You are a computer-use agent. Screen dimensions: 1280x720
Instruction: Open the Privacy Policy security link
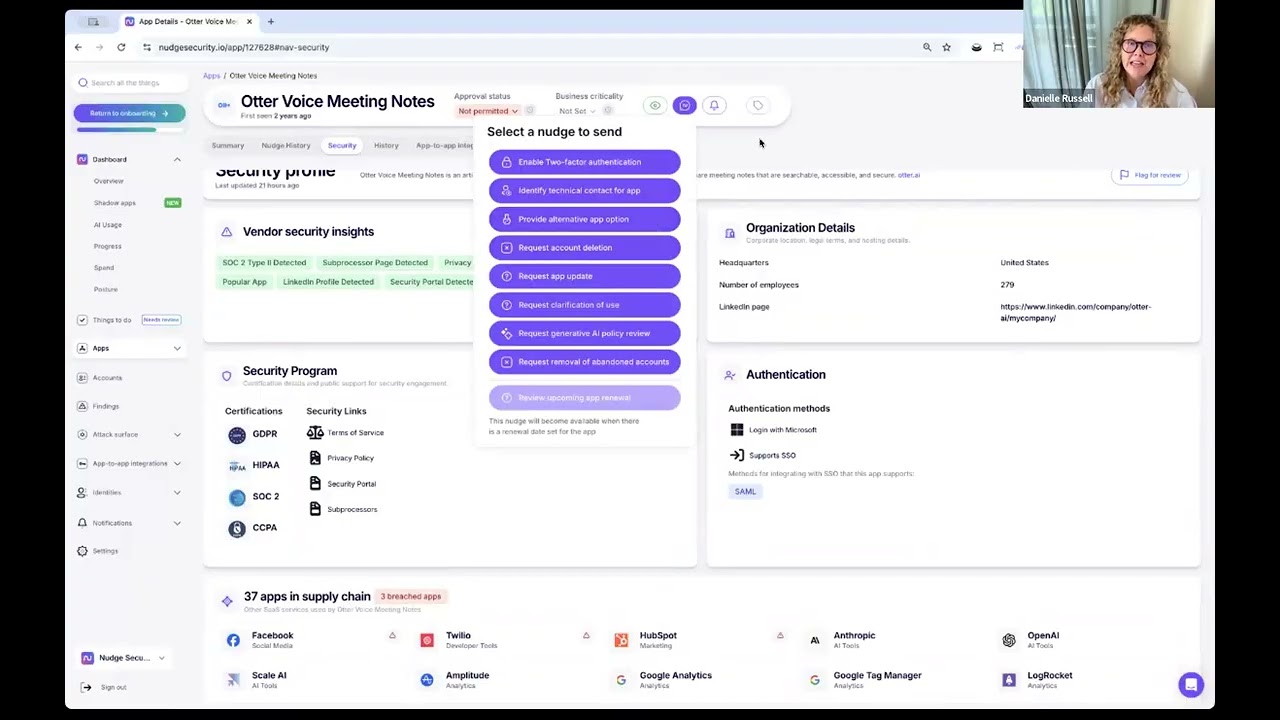coord(350,458)
